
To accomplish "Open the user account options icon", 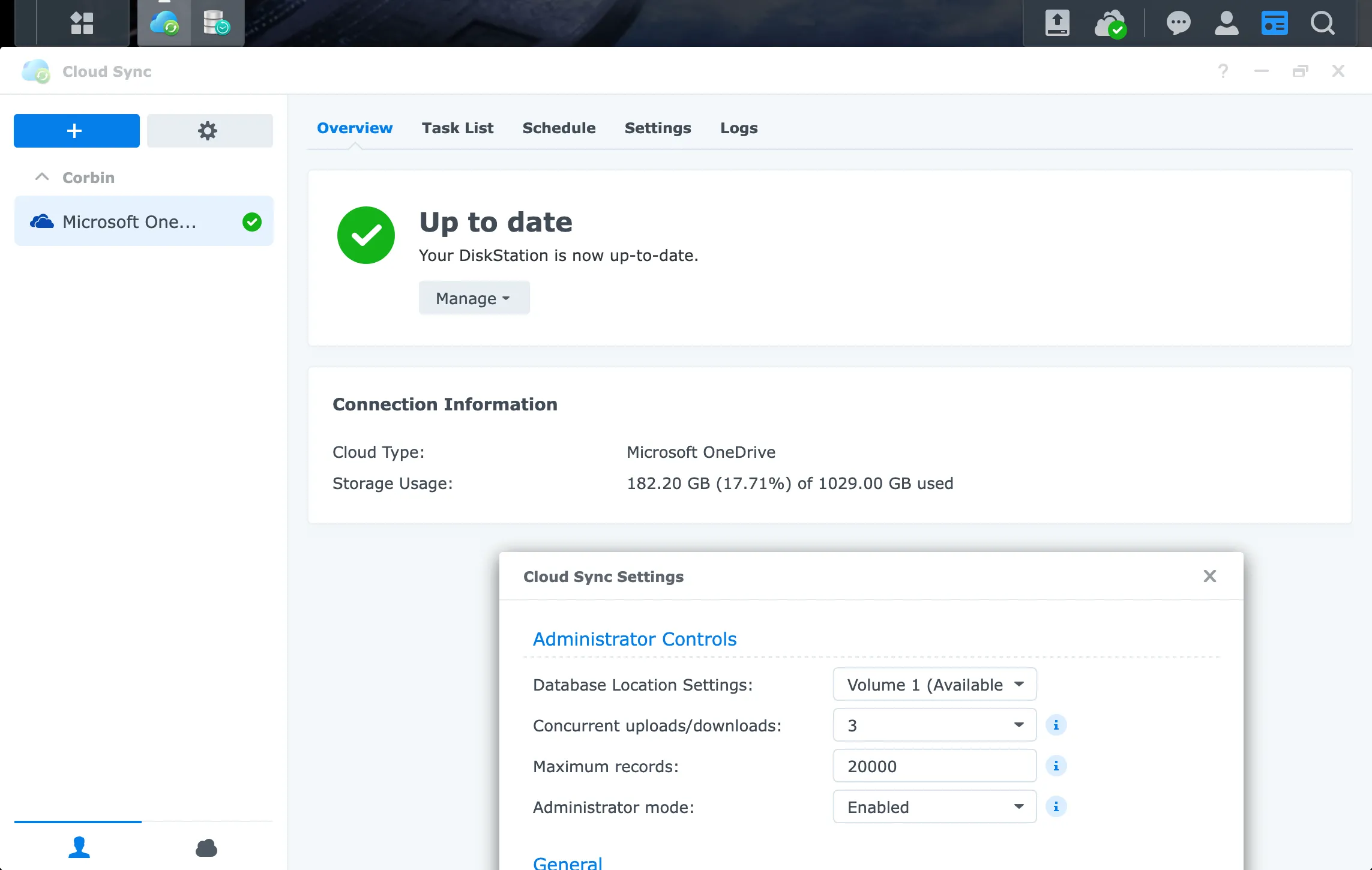I will [x=1226, y=23].
